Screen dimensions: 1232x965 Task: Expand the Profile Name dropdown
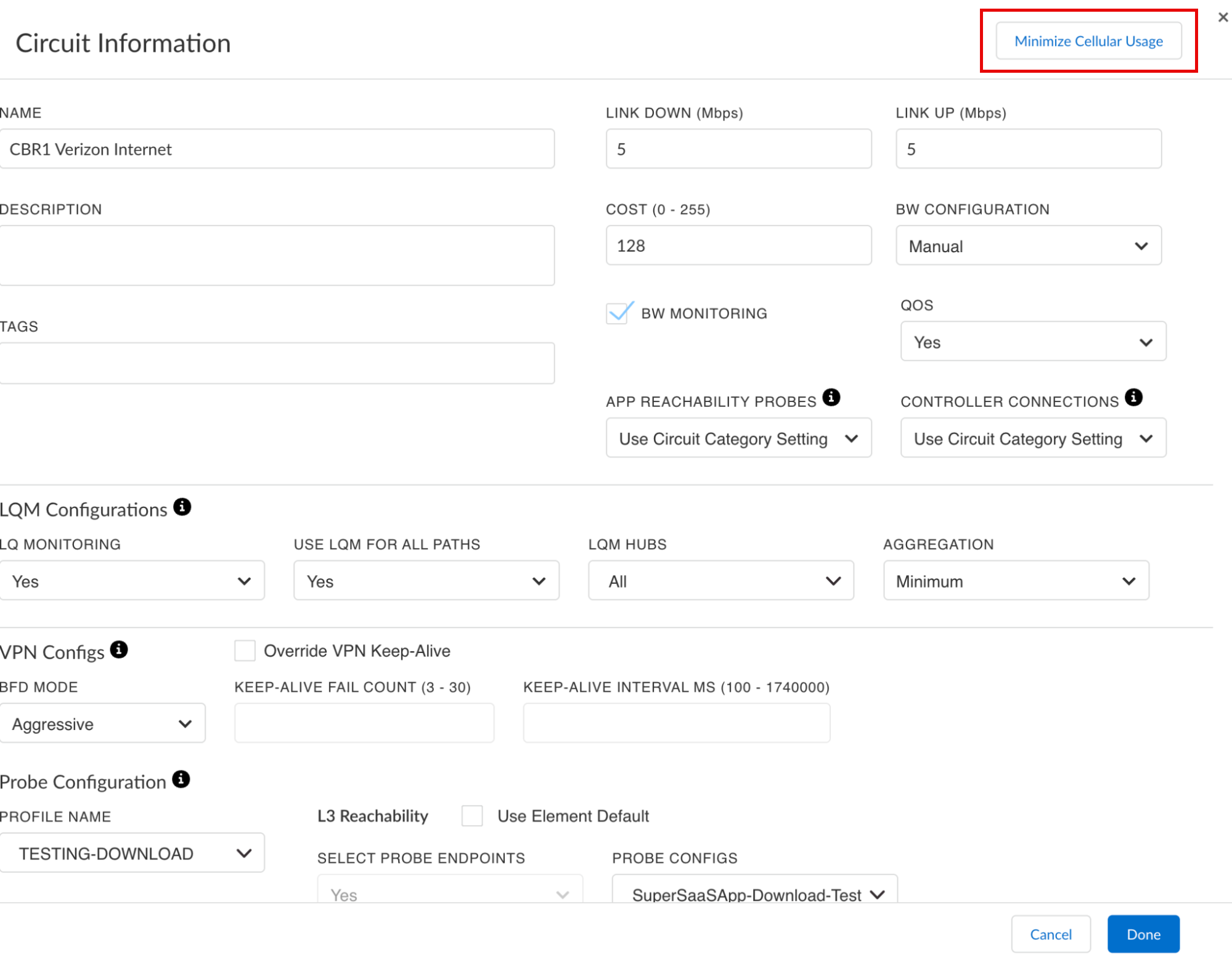click(132, 853)
